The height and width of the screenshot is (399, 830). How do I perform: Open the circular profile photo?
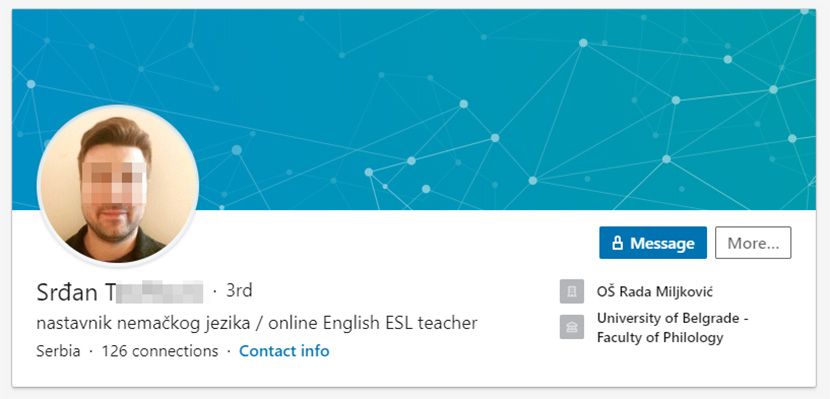tap(118, 185)
